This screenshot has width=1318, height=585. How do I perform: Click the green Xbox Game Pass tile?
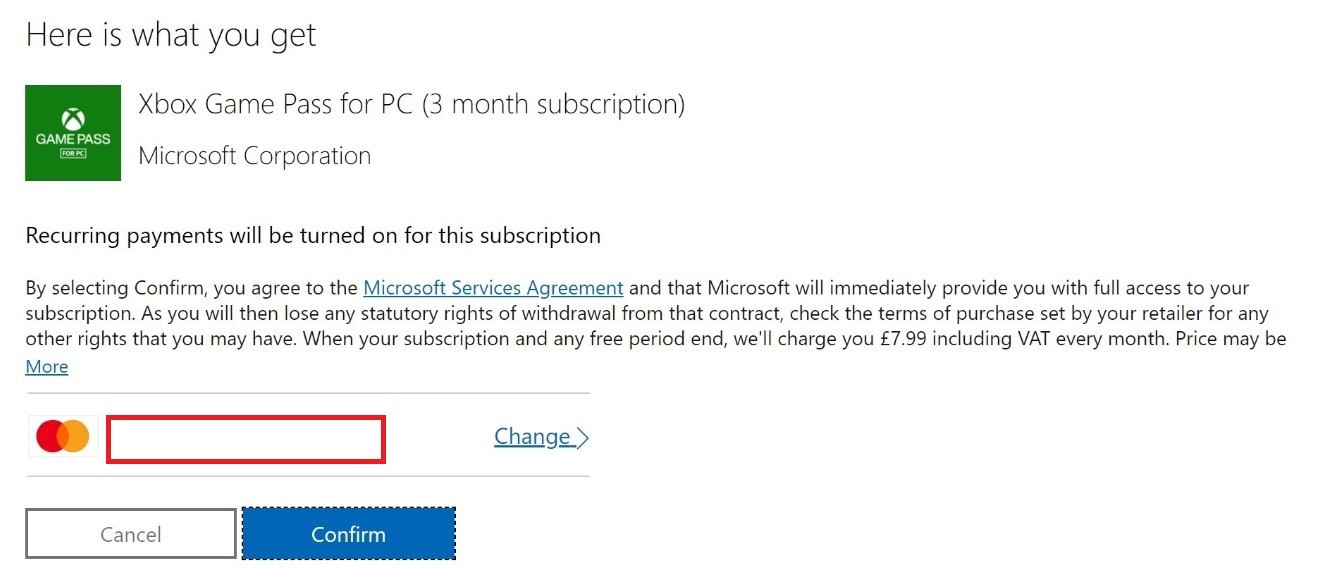tap(73, 133)
